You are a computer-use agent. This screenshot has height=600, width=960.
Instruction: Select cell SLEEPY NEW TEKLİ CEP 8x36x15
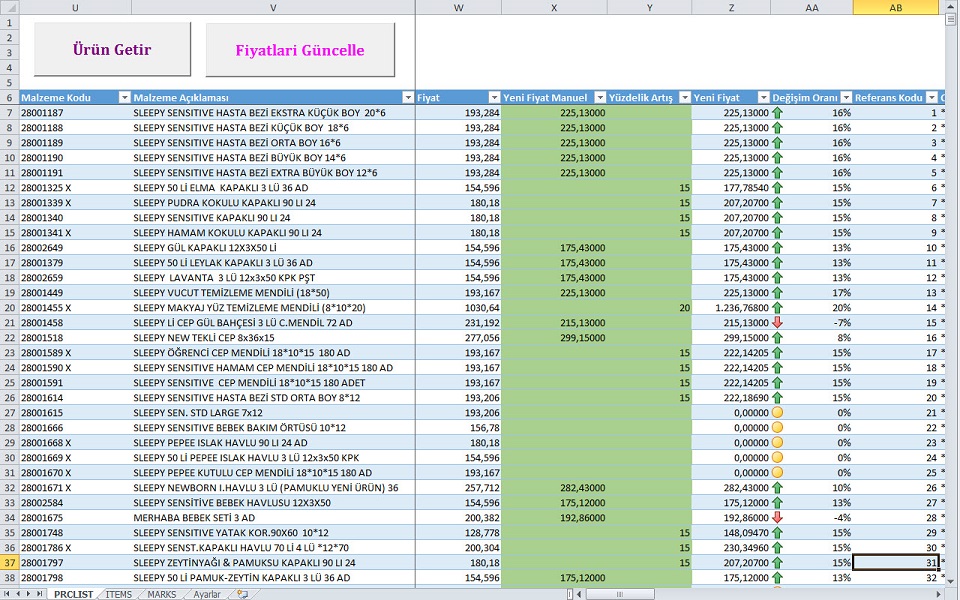[x=273, y=337]
